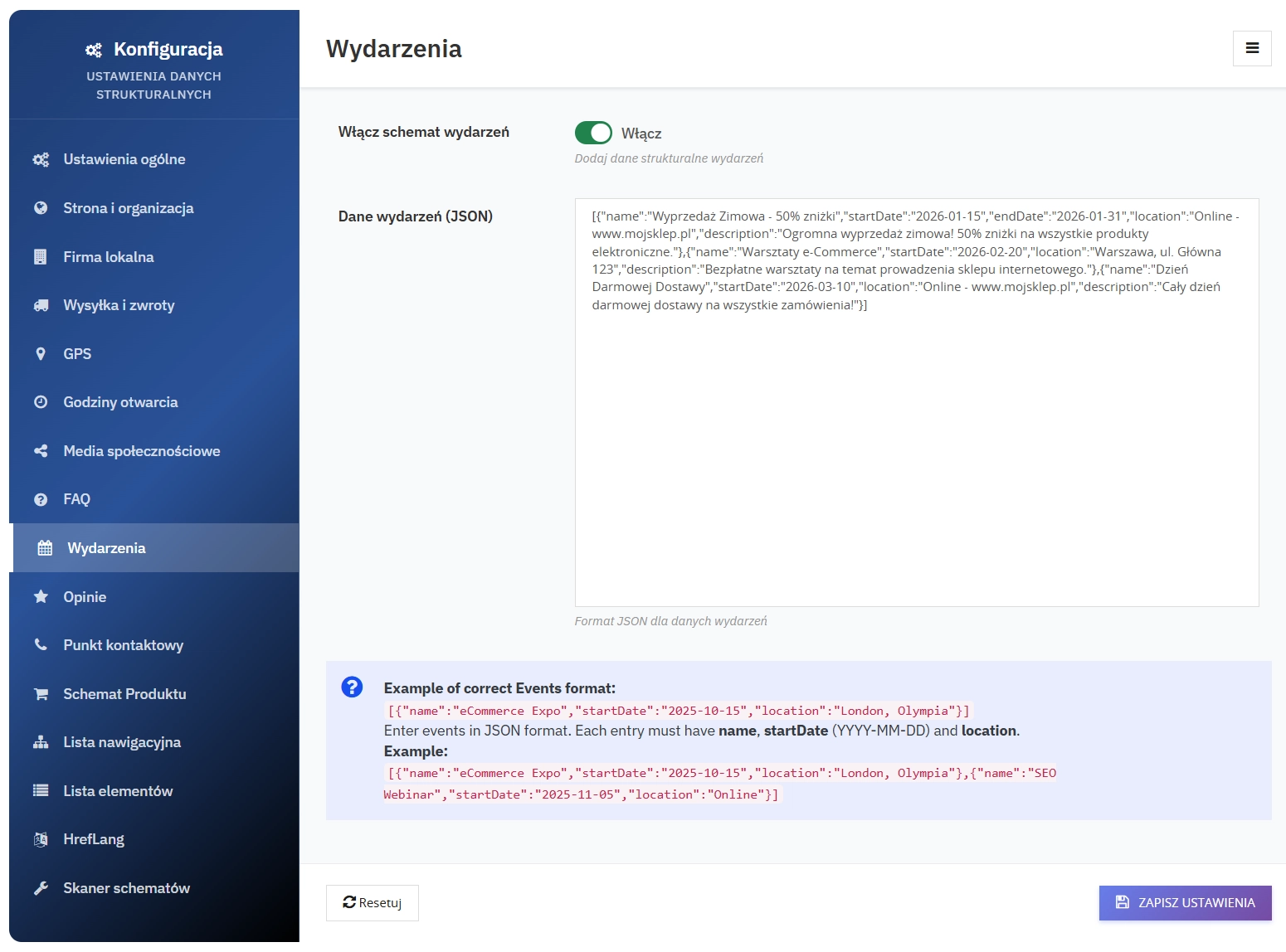Click the map pin icon for GPS
This screenshot has width=1286, height=952.
[41, 354]
